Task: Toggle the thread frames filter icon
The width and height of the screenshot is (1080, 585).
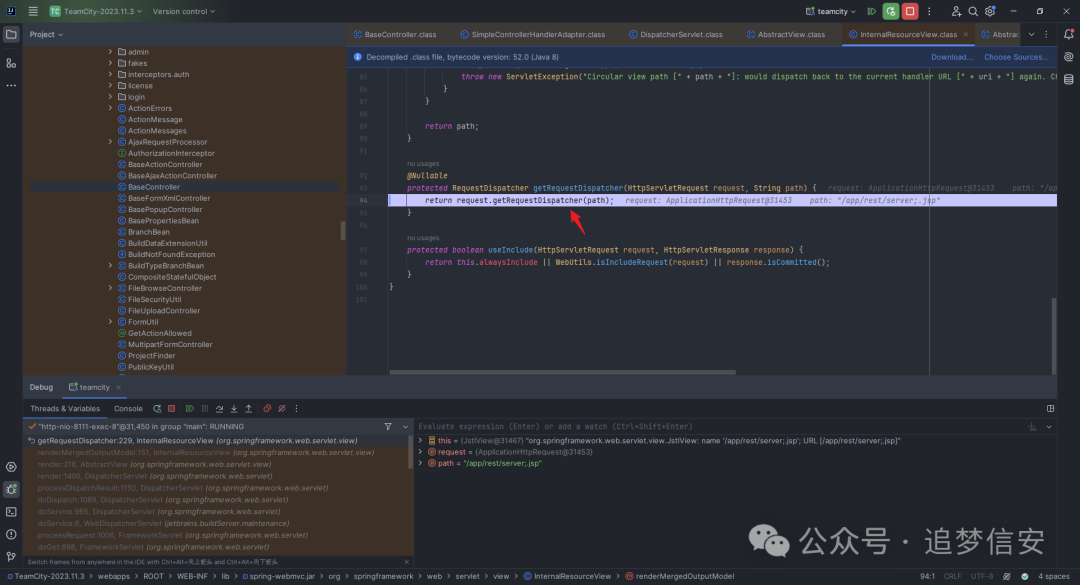Action: click(x=389, y=426)
